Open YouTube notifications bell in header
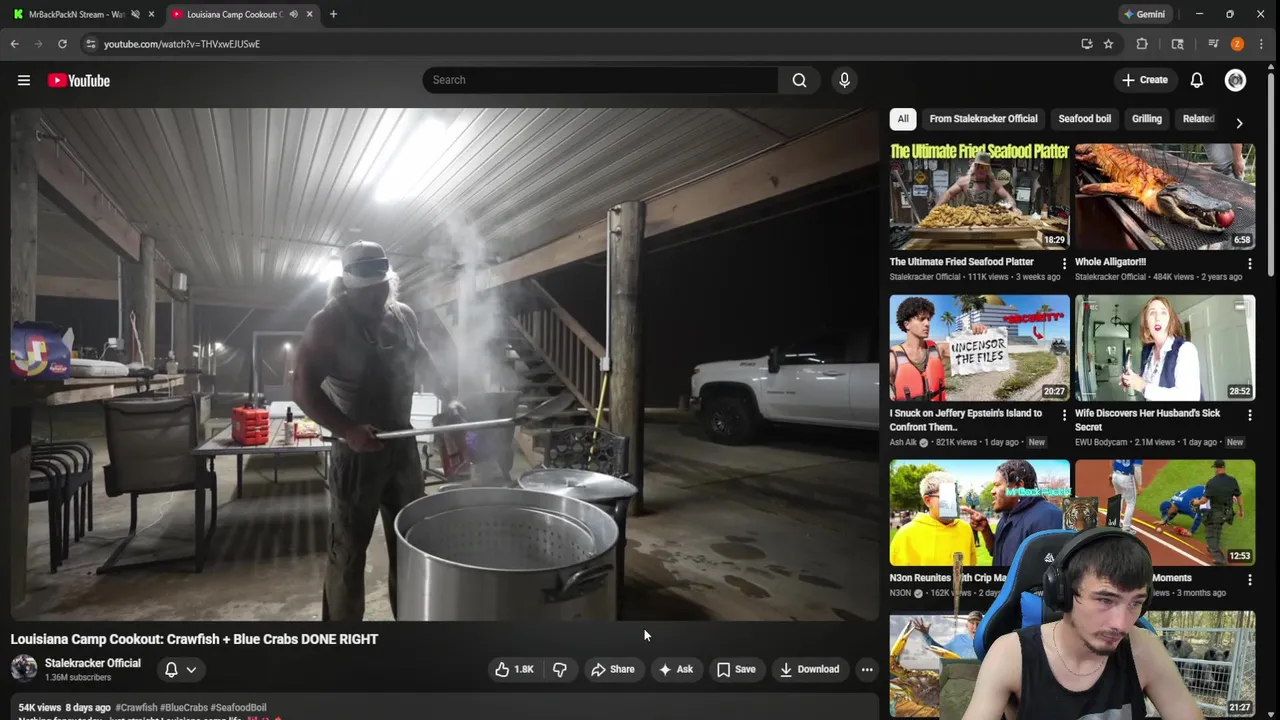Viewport: 1280px width, 720px height. point(1197,80)
